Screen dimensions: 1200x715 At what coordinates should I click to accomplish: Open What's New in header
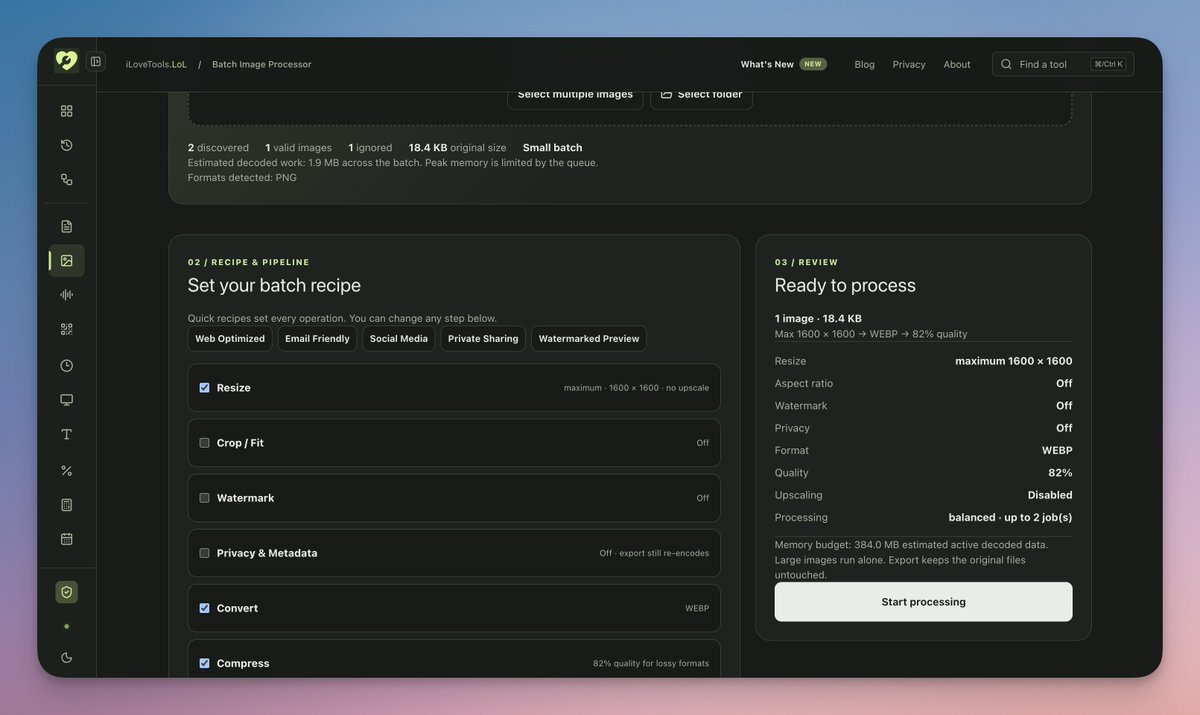767,64
